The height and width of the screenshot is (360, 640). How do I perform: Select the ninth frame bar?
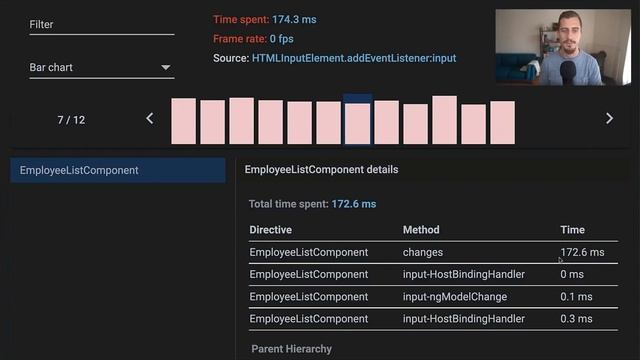click(x=416, y=124)
